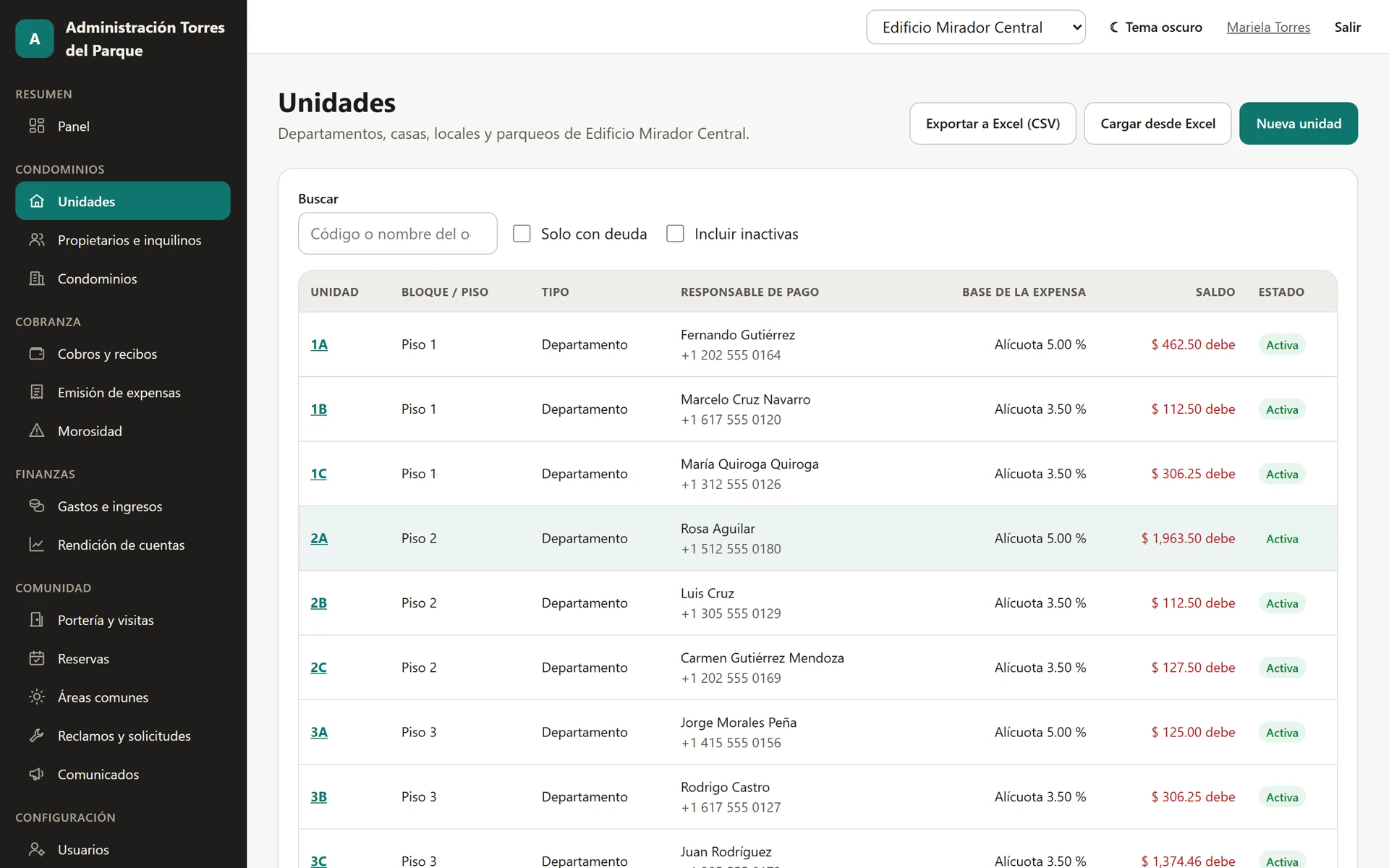
Task: Toggle Tema oscuro dark theme
Action: pyautogui.click(x=1156, y=27)
